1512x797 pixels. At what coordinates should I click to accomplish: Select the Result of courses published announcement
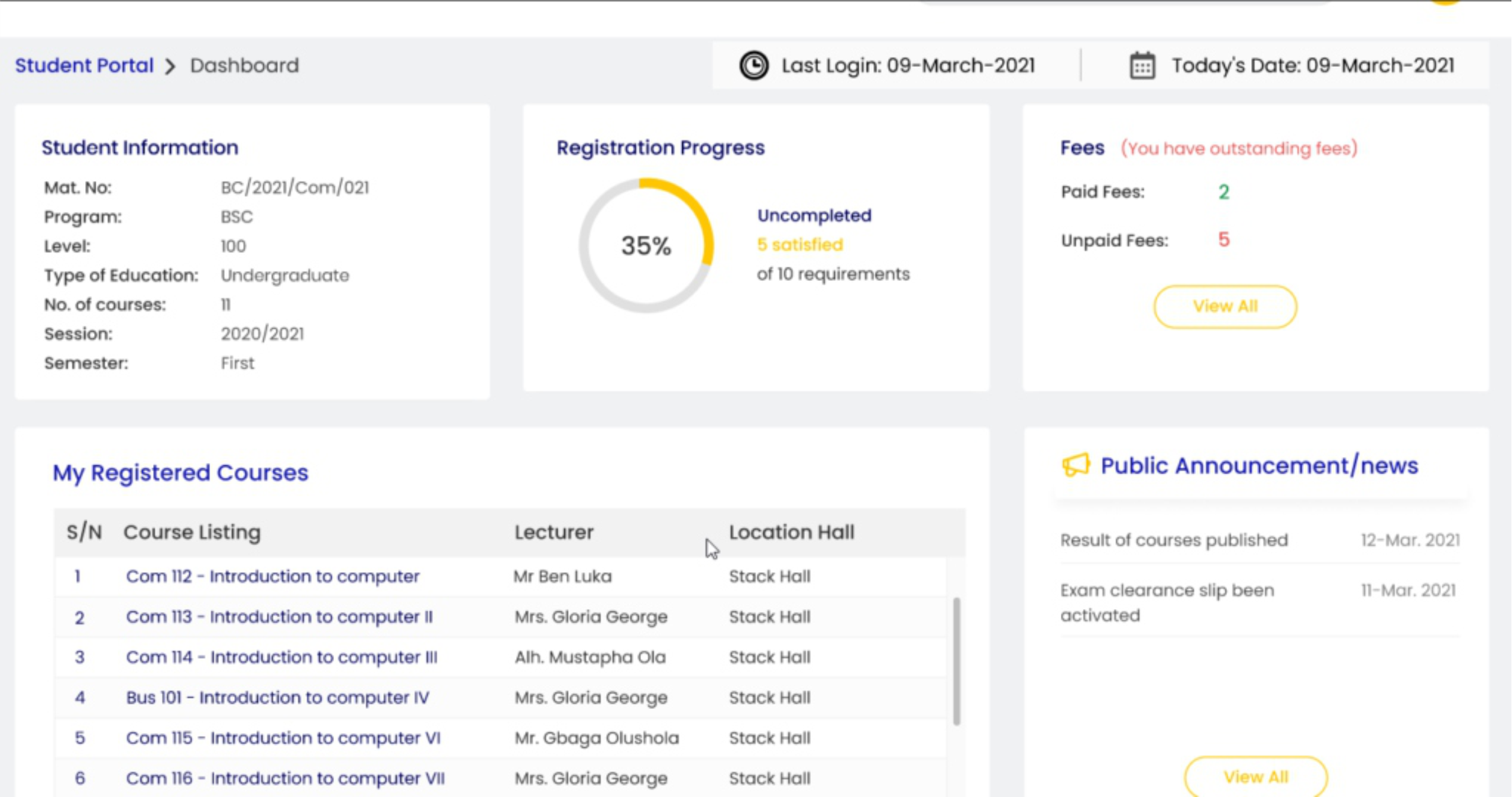click(x=1174, y=540)
